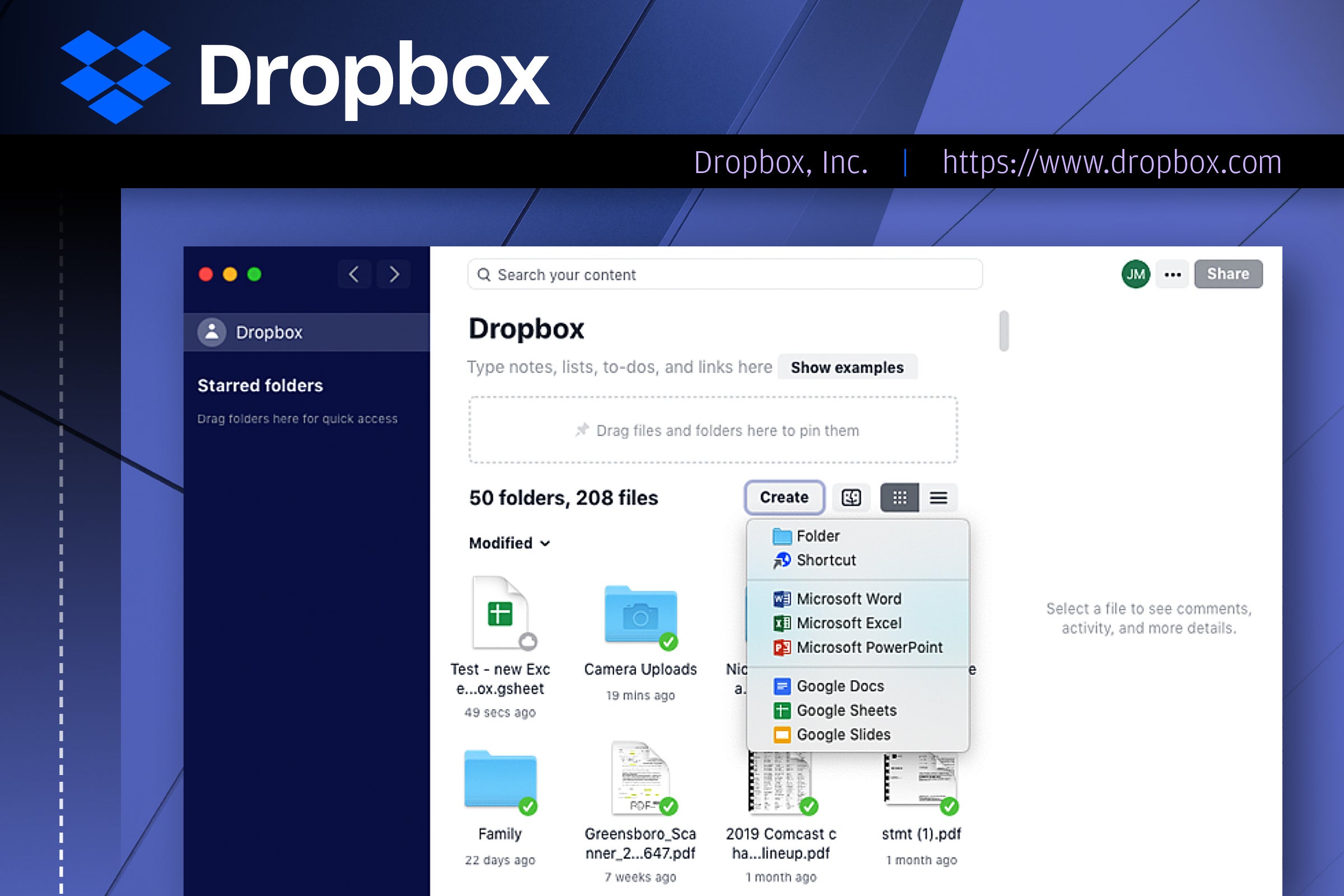The image size is (1344, 896).
Task: Select the grid view layout icon
Action: [x=899, y=497]
